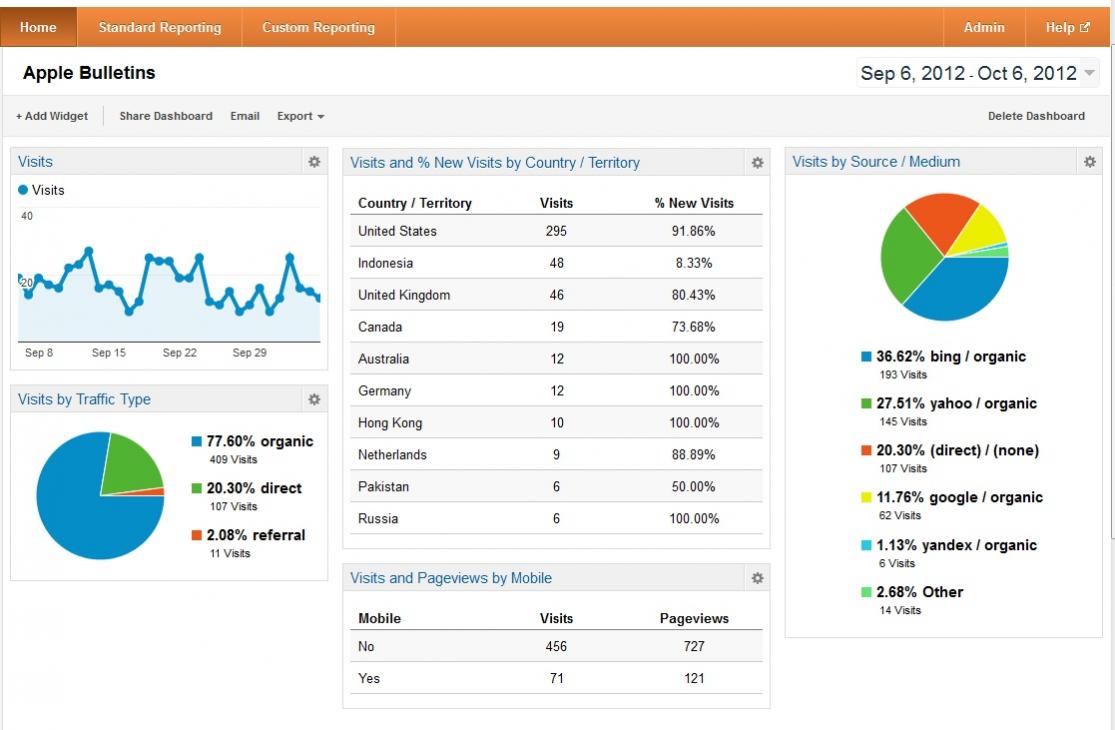Go to the Home tab
1115x730 pixels.
[x=38, y=27]
